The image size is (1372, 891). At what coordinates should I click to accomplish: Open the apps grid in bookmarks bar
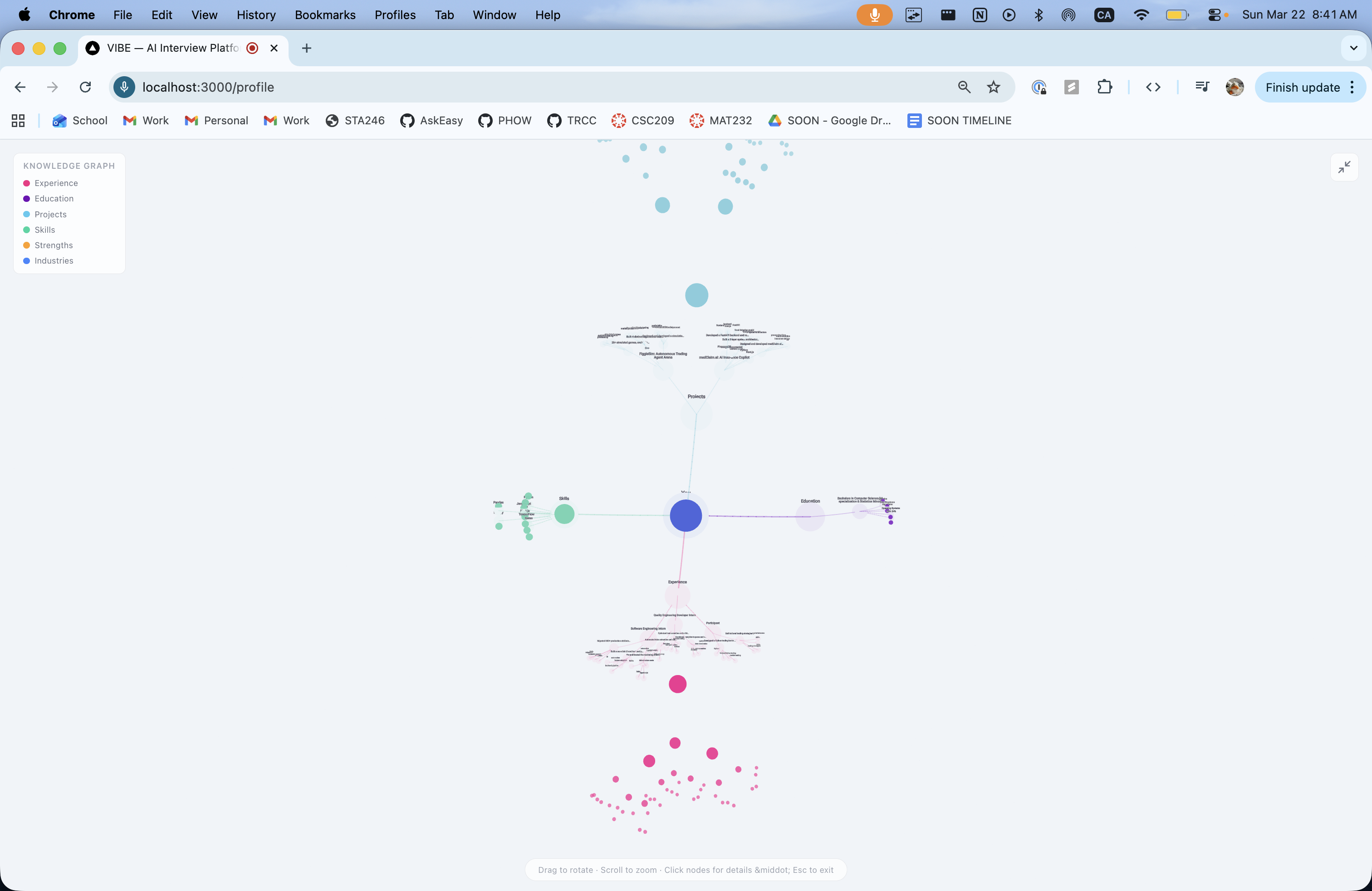[x=18, y=121]
